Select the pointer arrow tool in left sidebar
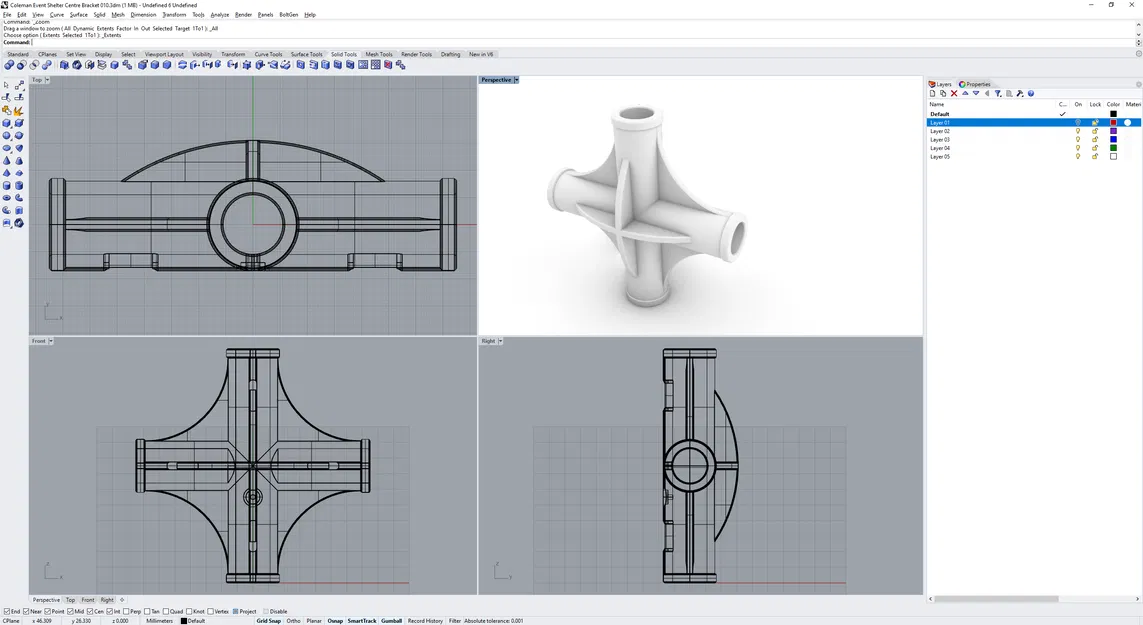The width and height of the screenshot is (1143, 625). [7, 85]
